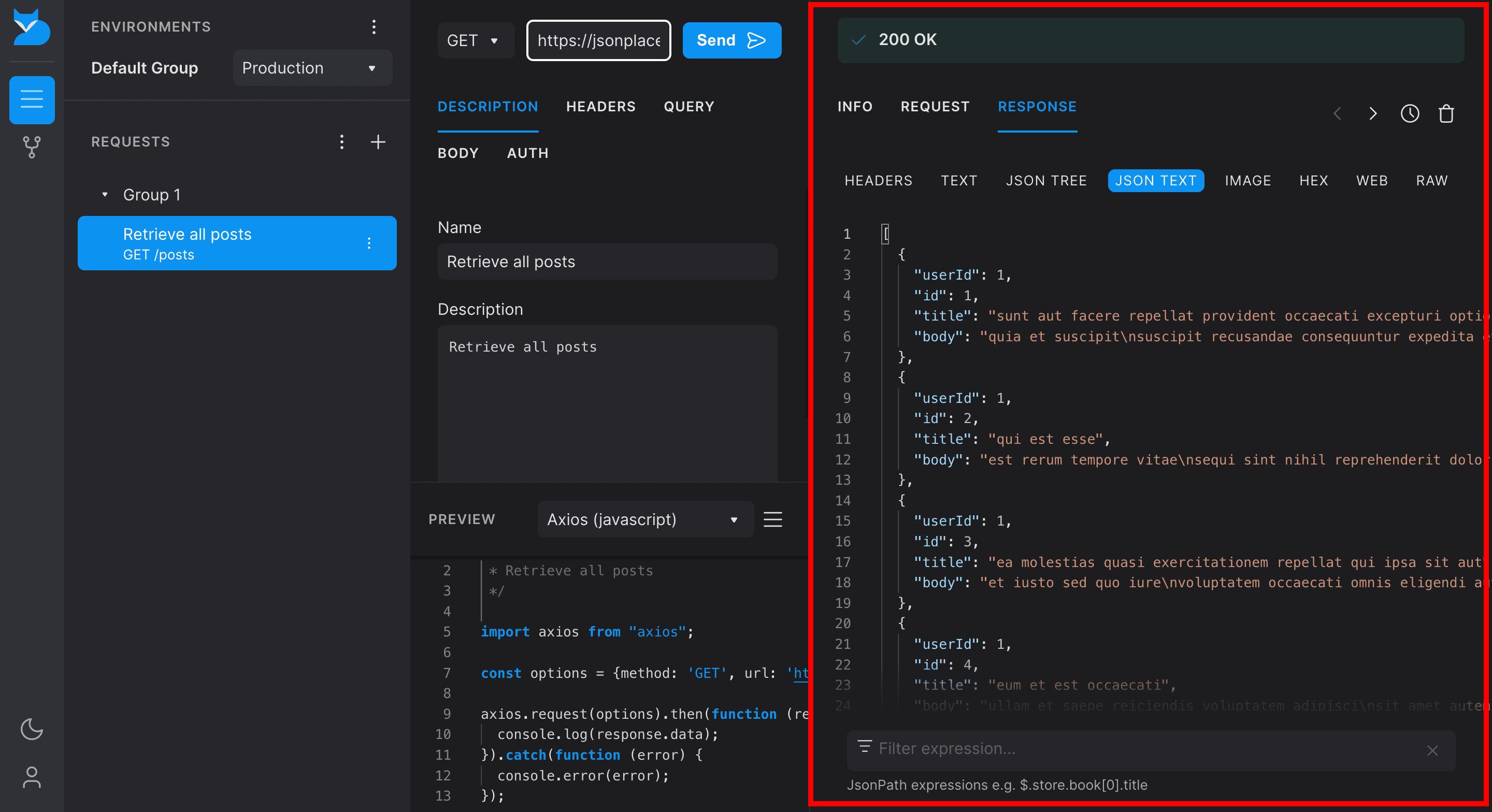The width and height of the screenshot is (1492, 812).
Task: Click the JsonPath expressions hint text
Action: coord(997,785)
